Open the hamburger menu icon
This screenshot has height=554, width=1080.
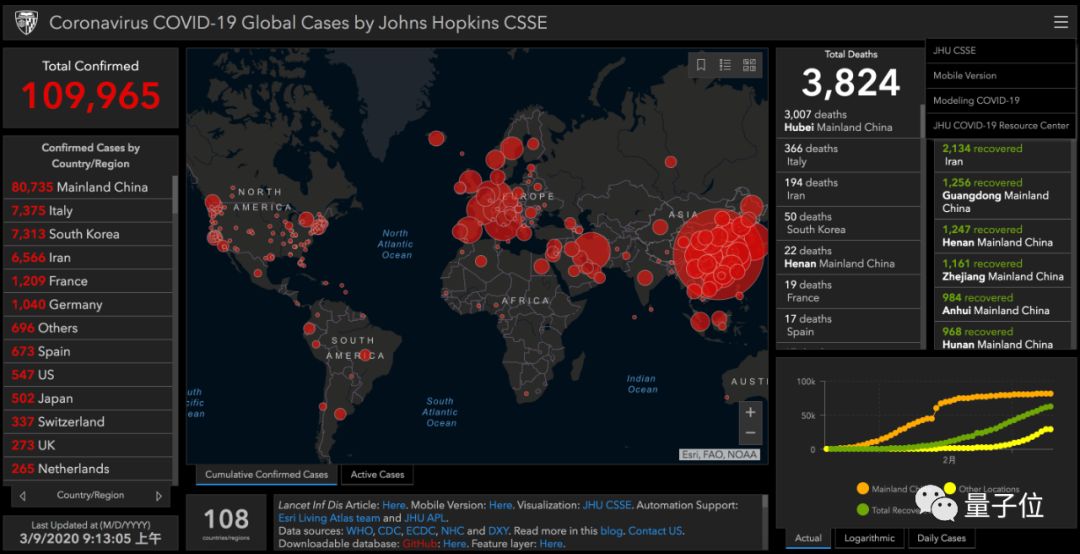coord(1061,23)
